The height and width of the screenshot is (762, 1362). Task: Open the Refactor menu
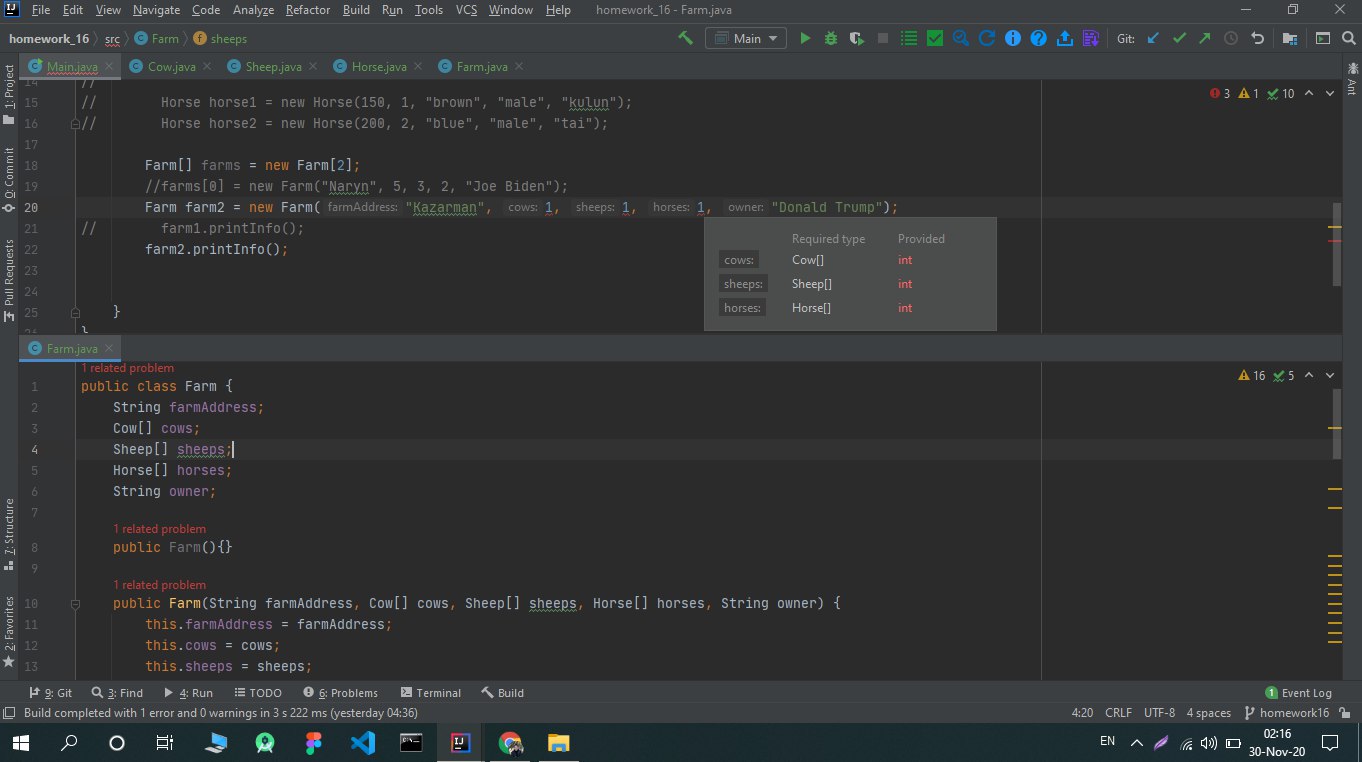tap(308, 10)
